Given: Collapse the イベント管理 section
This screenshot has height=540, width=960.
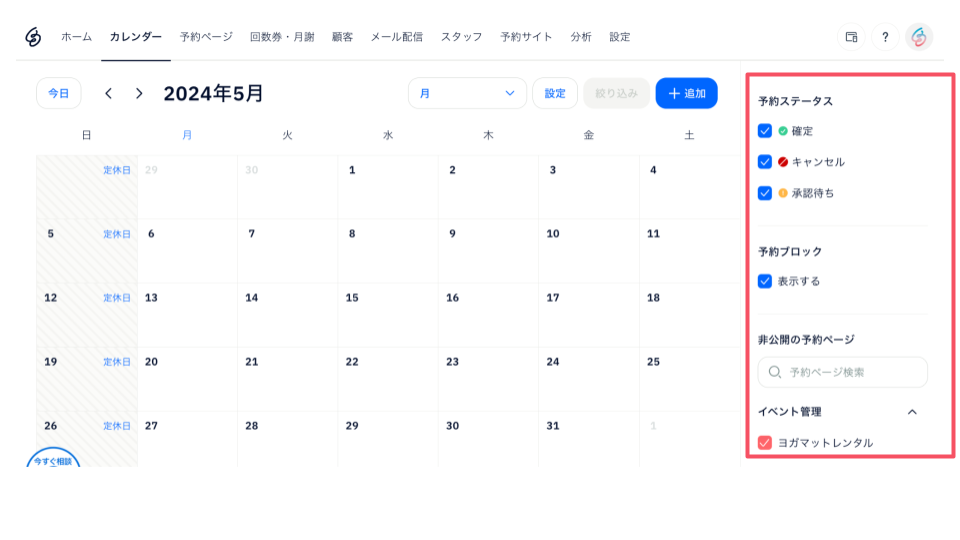Looking at the screenshot, I should 912,412.
